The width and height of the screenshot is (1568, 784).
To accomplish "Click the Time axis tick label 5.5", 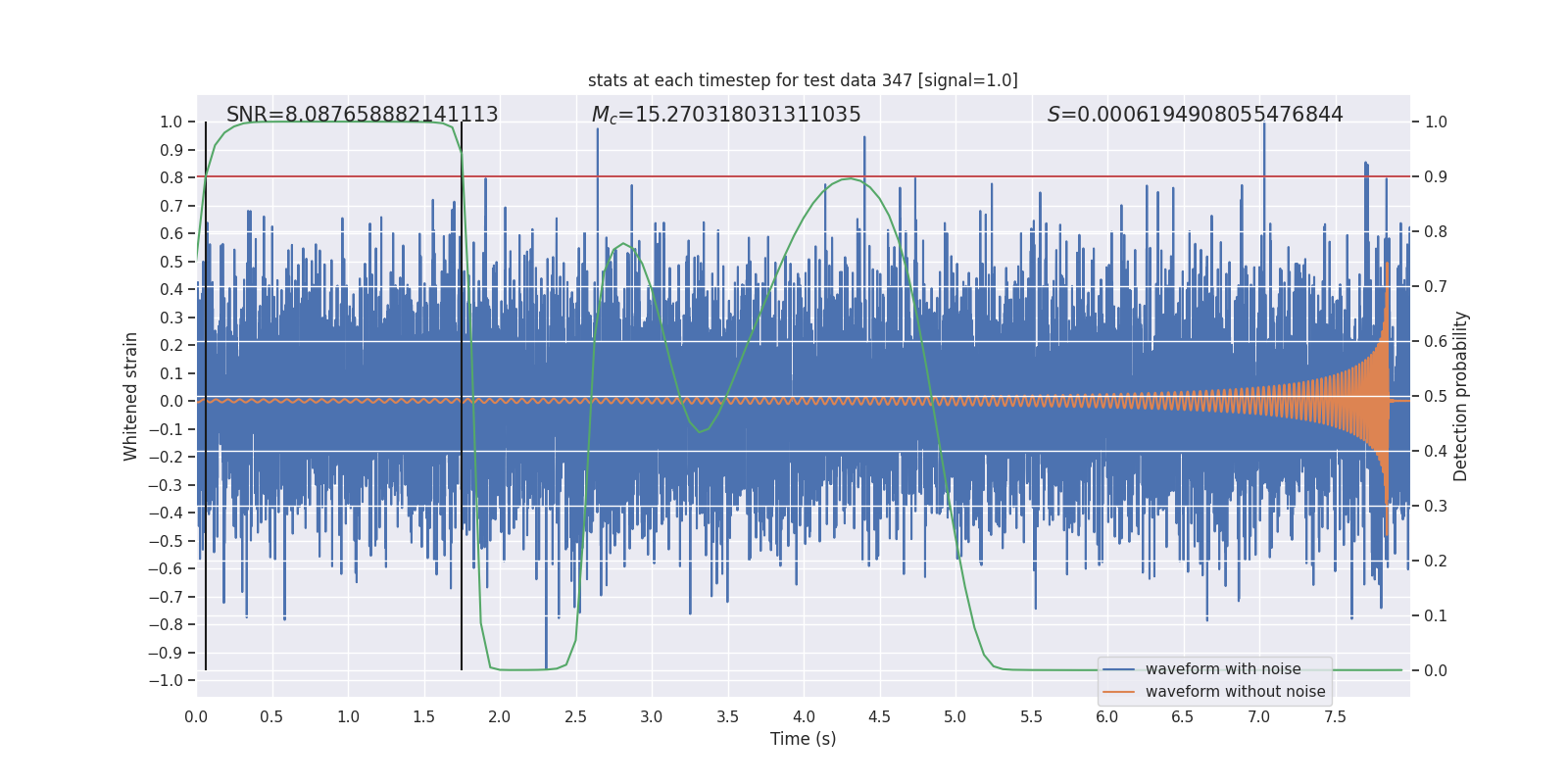I will click(1032, 716).
